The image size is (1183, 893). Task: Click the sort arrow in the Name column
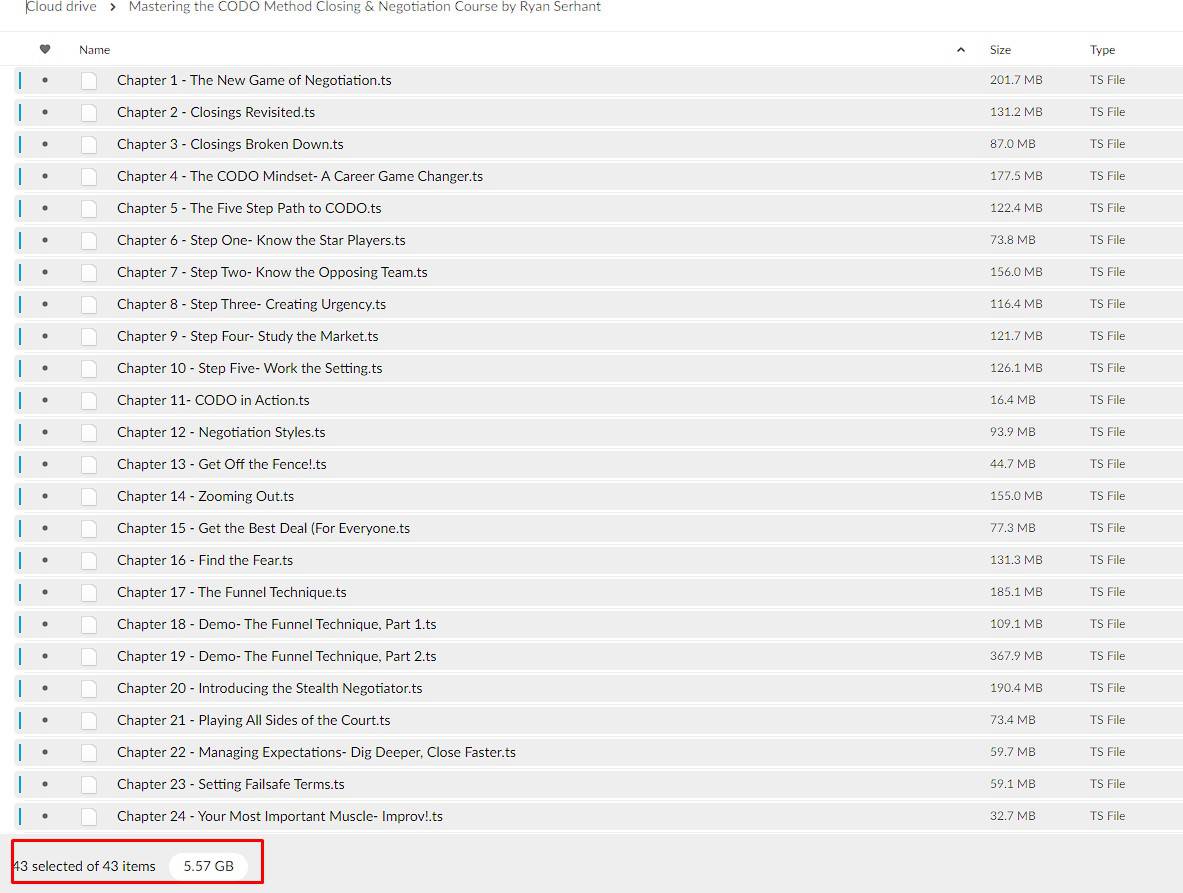click(x=961, y=50)
